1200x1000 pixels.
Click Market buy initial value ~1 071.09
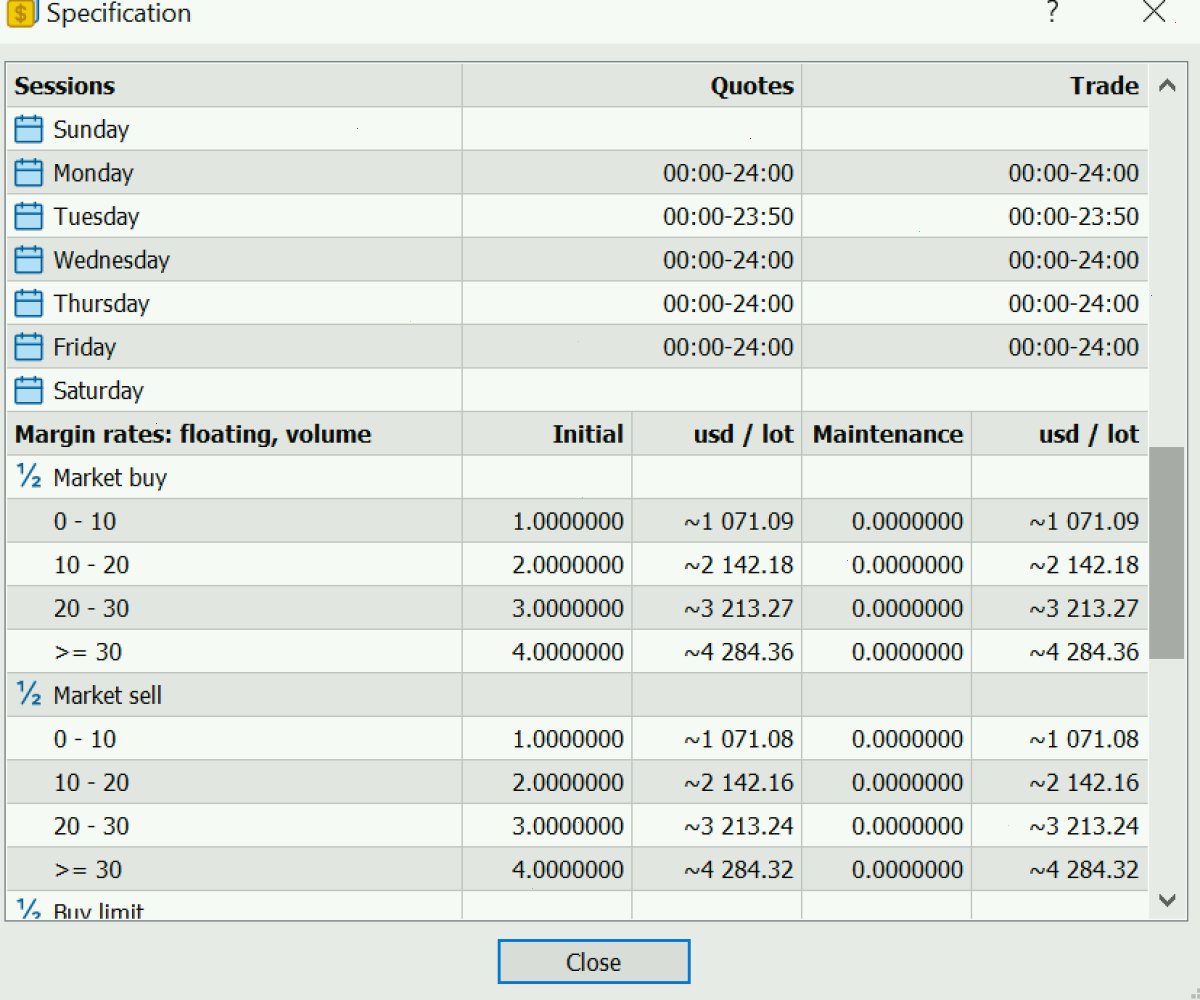(x=738, y=521)
